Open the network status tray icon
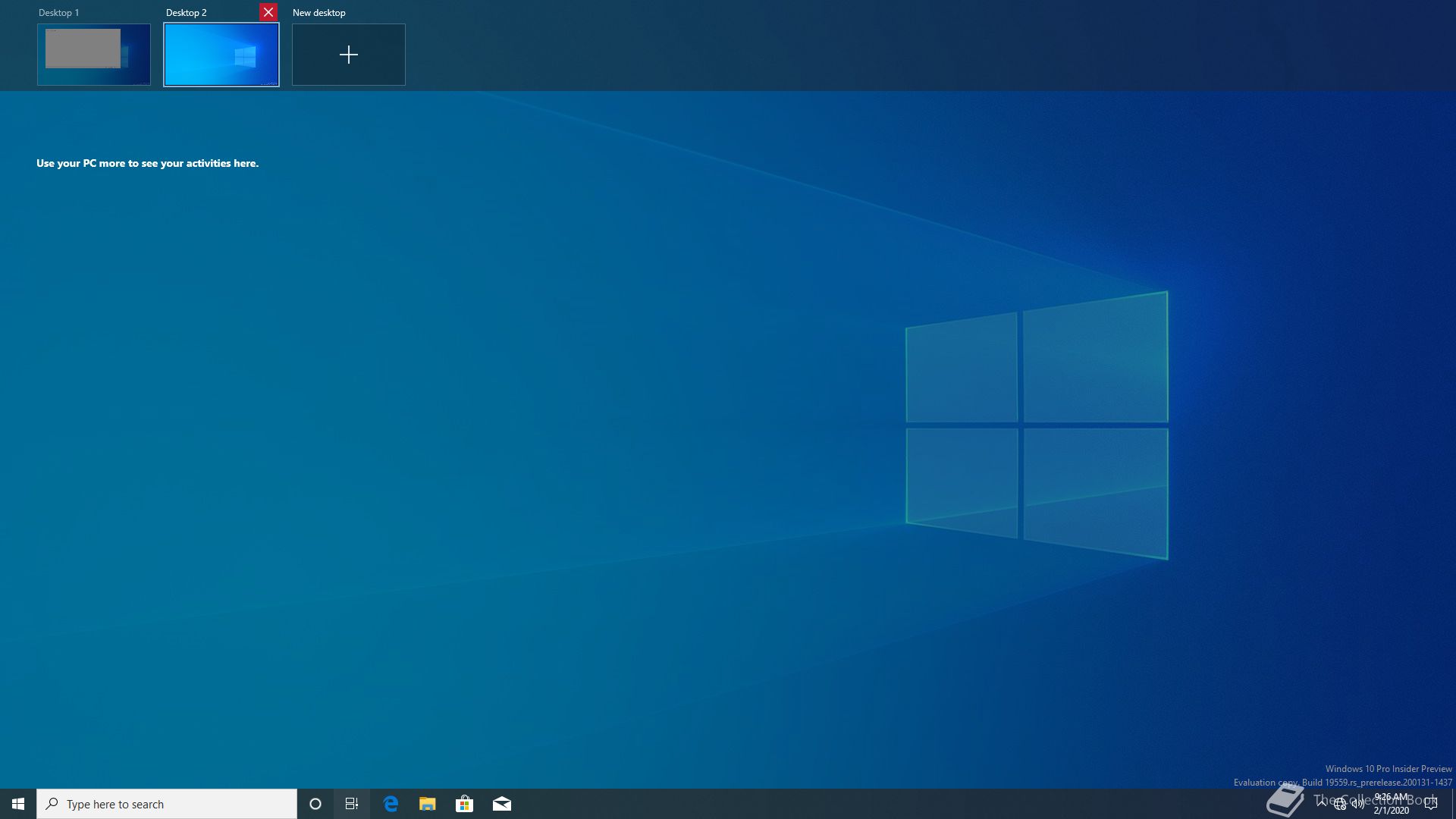Screen dimensions: 1456x819 [x=1340, y=804]
